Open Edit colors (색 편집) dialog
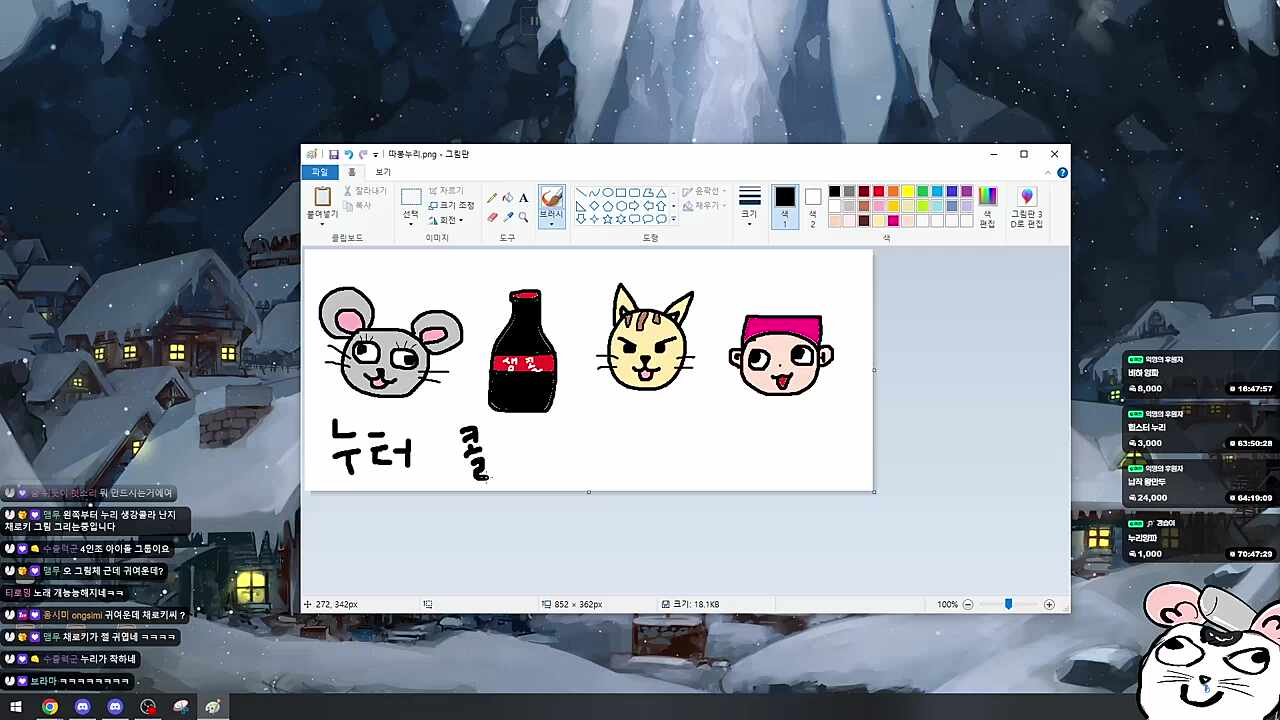This screenshot has width=1280, height=720. (x=987, y=207)
